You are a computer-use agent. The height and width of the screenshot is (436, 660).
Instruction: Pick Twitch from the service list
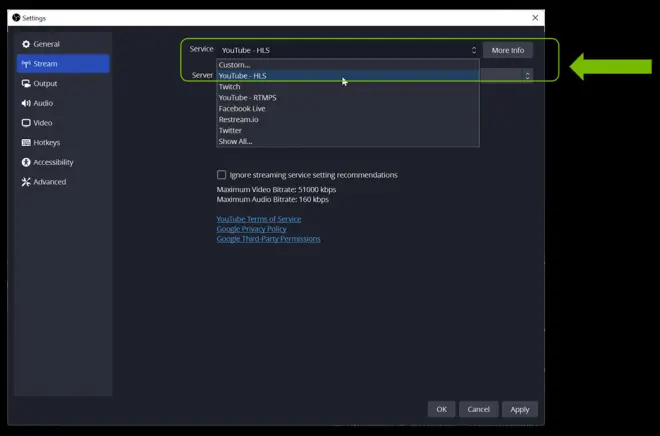348,87
